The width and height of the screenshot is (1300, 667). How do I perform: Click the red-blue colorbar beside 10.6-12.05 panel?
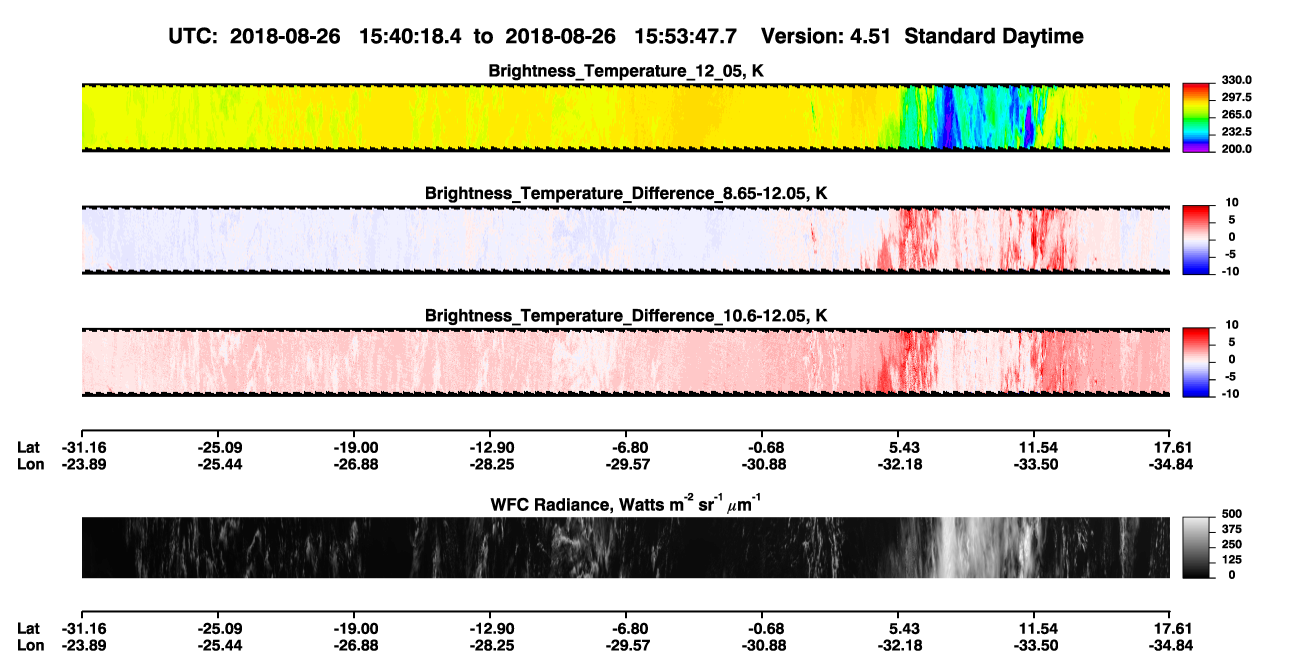click(1196, 362)
